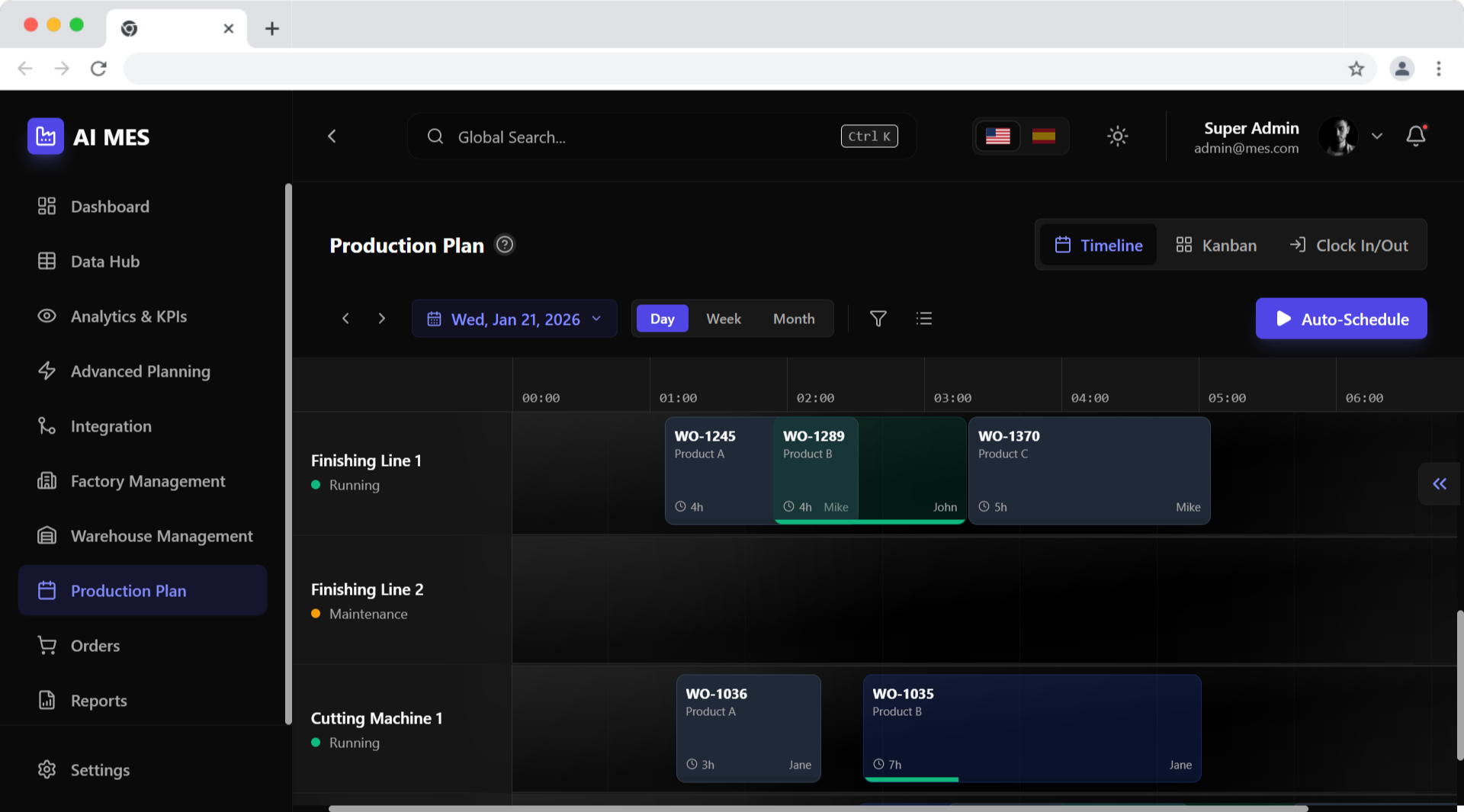Open the Data Hub table icon

pos(47,261)
